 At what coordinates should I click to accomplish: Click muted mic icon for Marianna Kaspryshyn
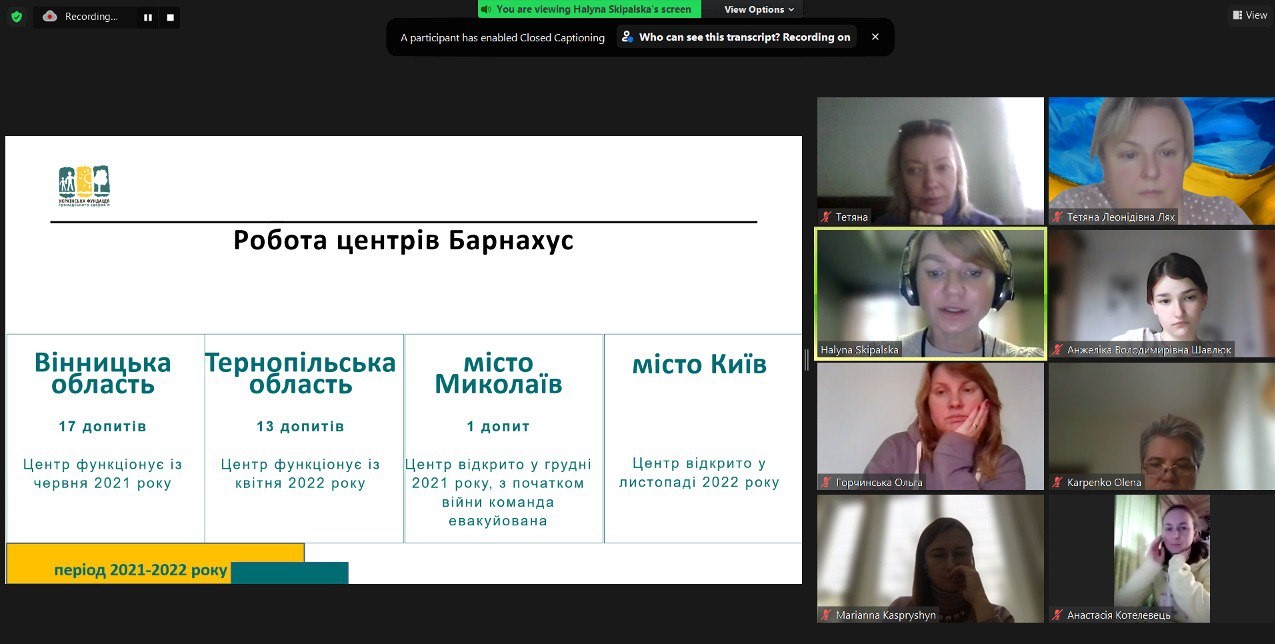(x=826, y=615)
